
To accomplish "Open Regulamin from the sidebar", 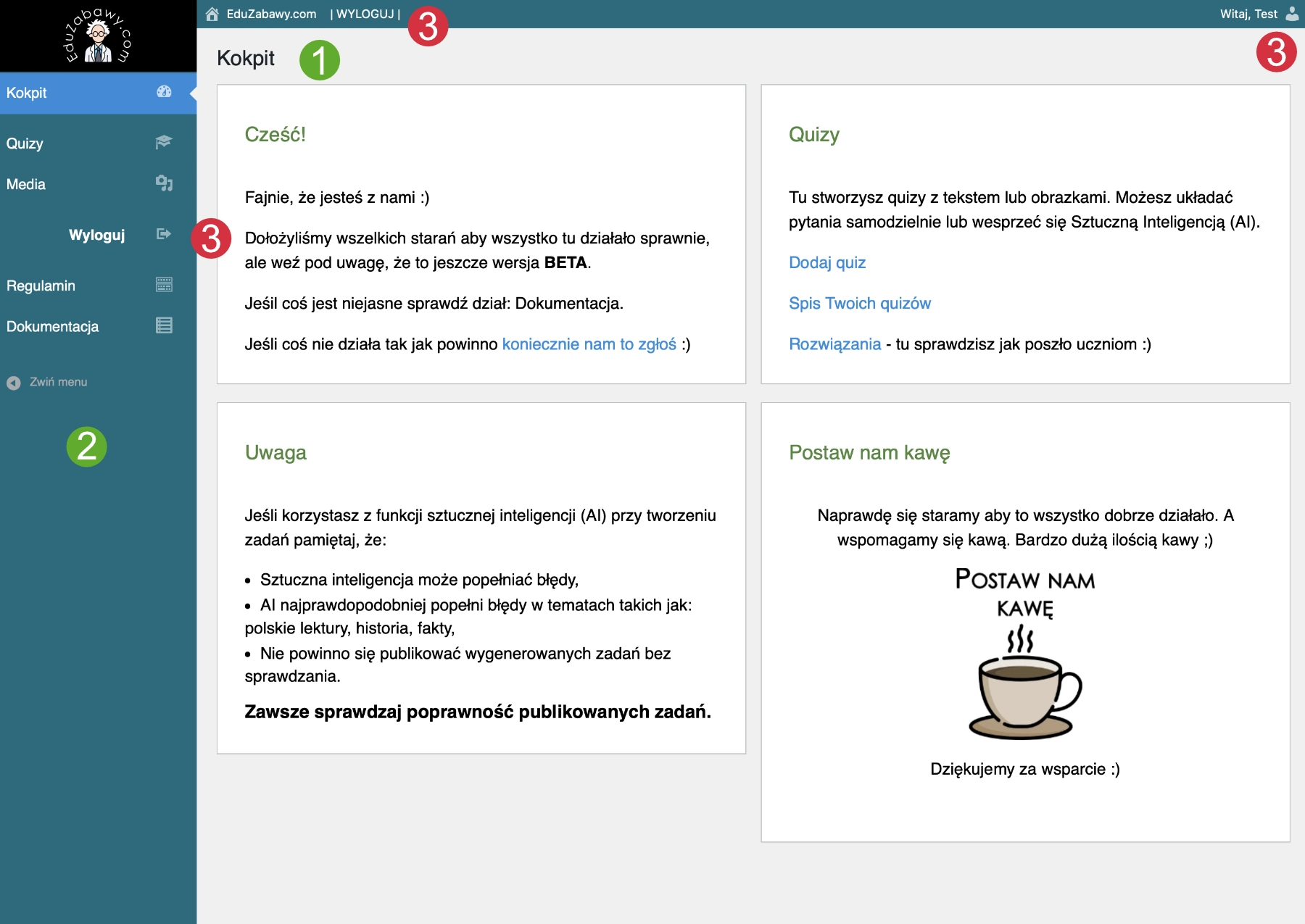I will [41, 286].
